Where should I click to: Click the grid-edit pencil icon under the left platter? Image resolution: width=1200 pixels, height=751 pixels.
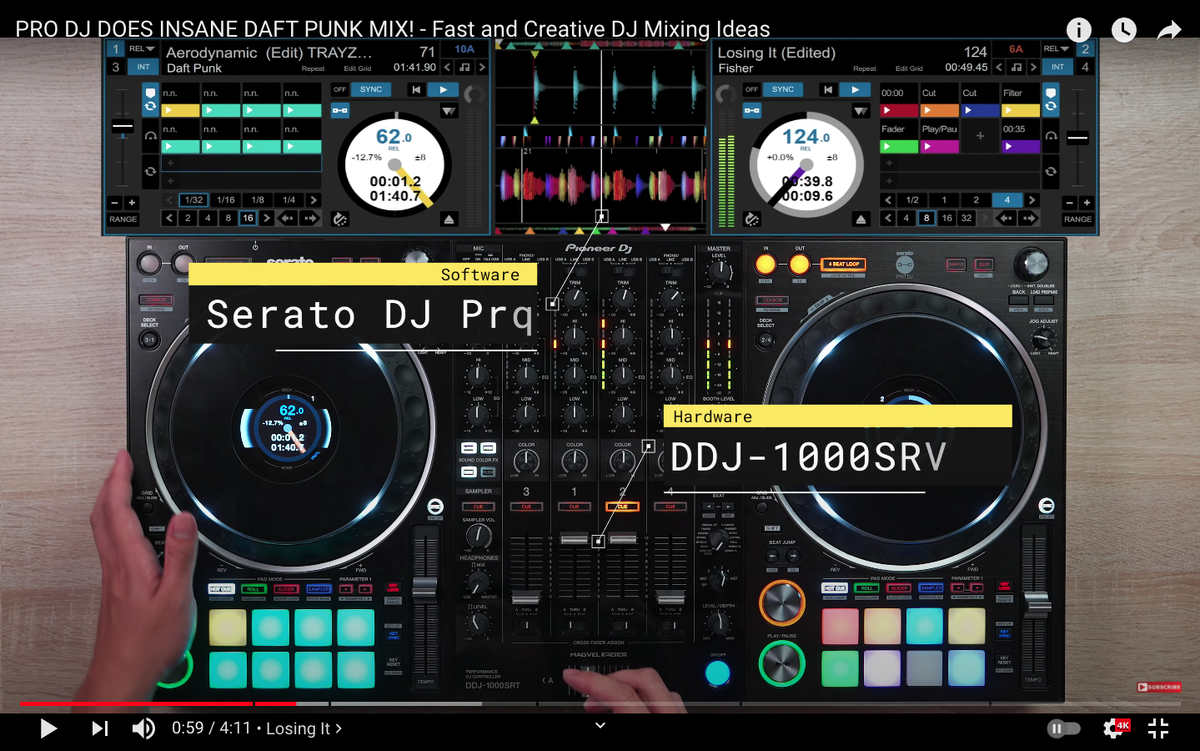(341, 219)
